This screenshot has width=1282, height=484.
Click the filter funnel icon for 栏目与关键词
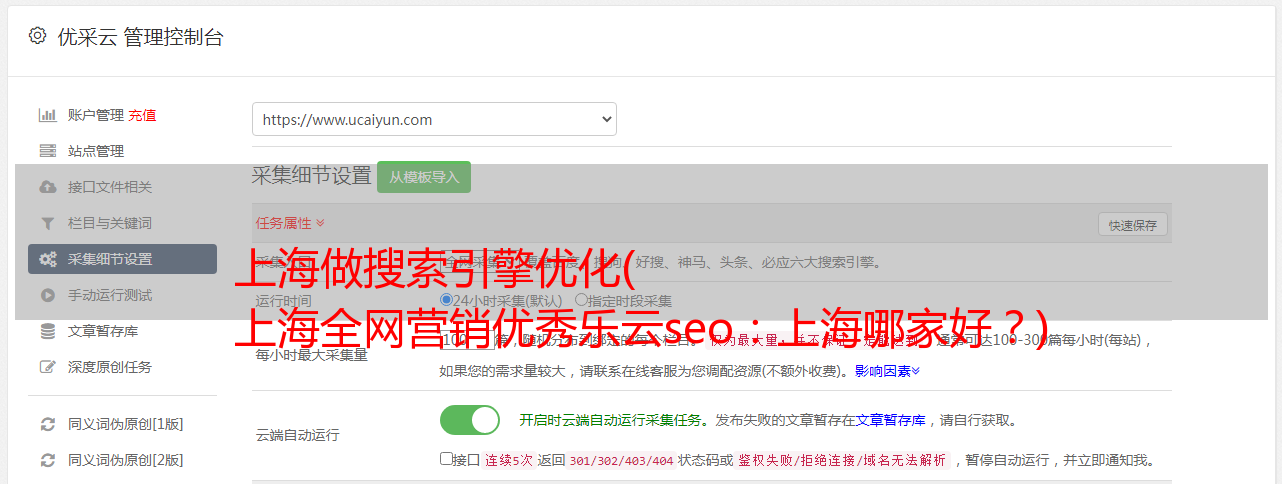pyautogui.click(x=47, y=223)
